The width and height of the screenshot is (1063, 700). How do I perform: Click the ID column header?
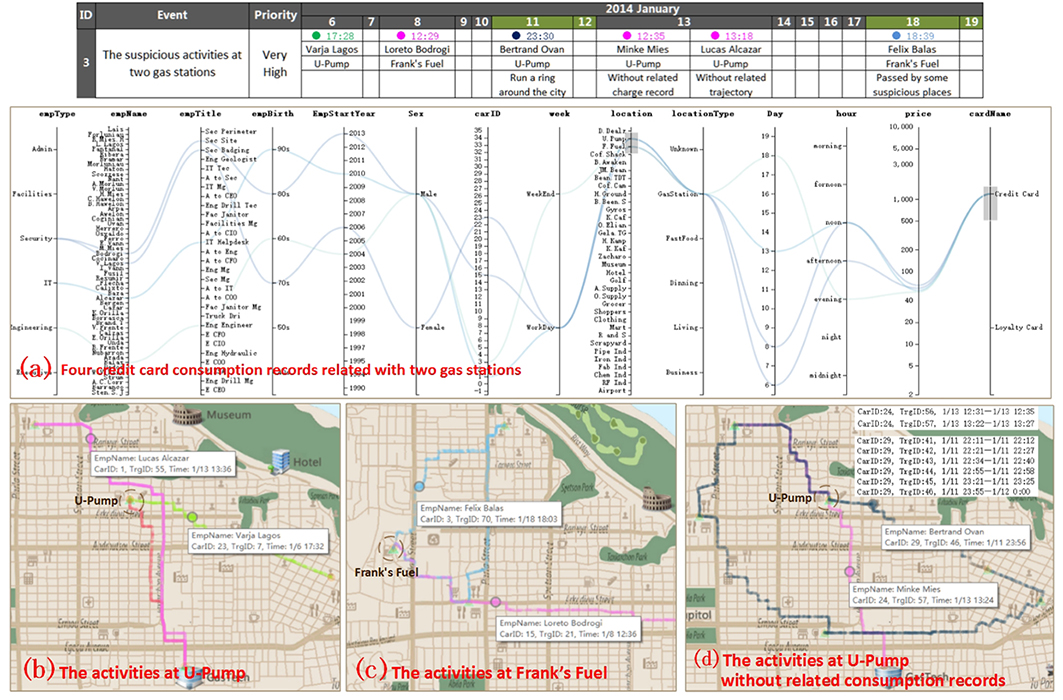point(85,15)
